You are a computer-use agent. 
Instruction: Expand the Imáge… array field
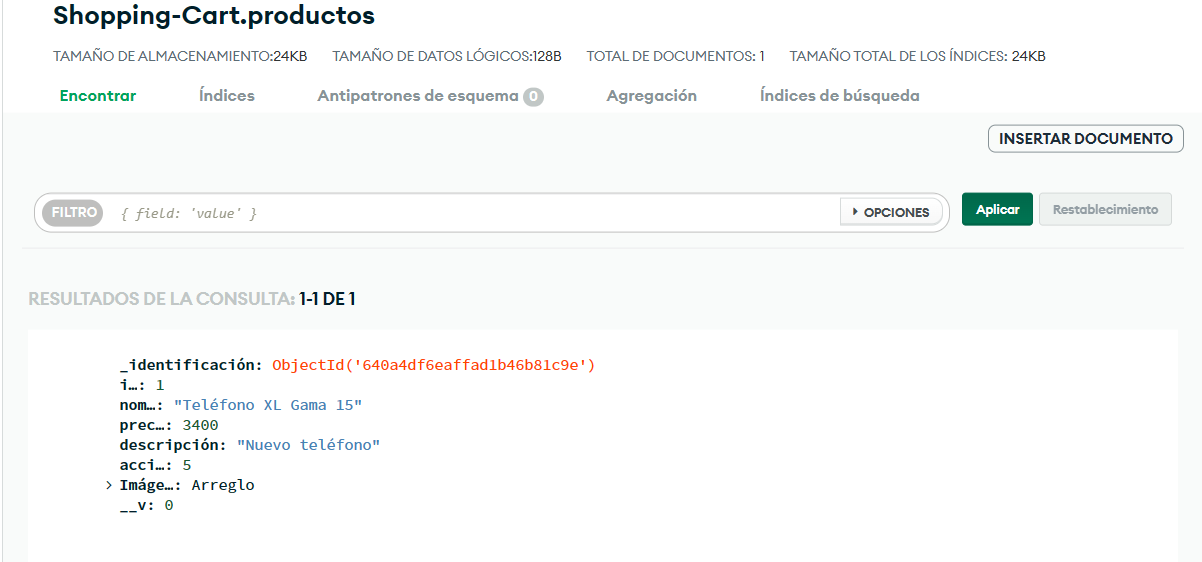pos(108,486)
